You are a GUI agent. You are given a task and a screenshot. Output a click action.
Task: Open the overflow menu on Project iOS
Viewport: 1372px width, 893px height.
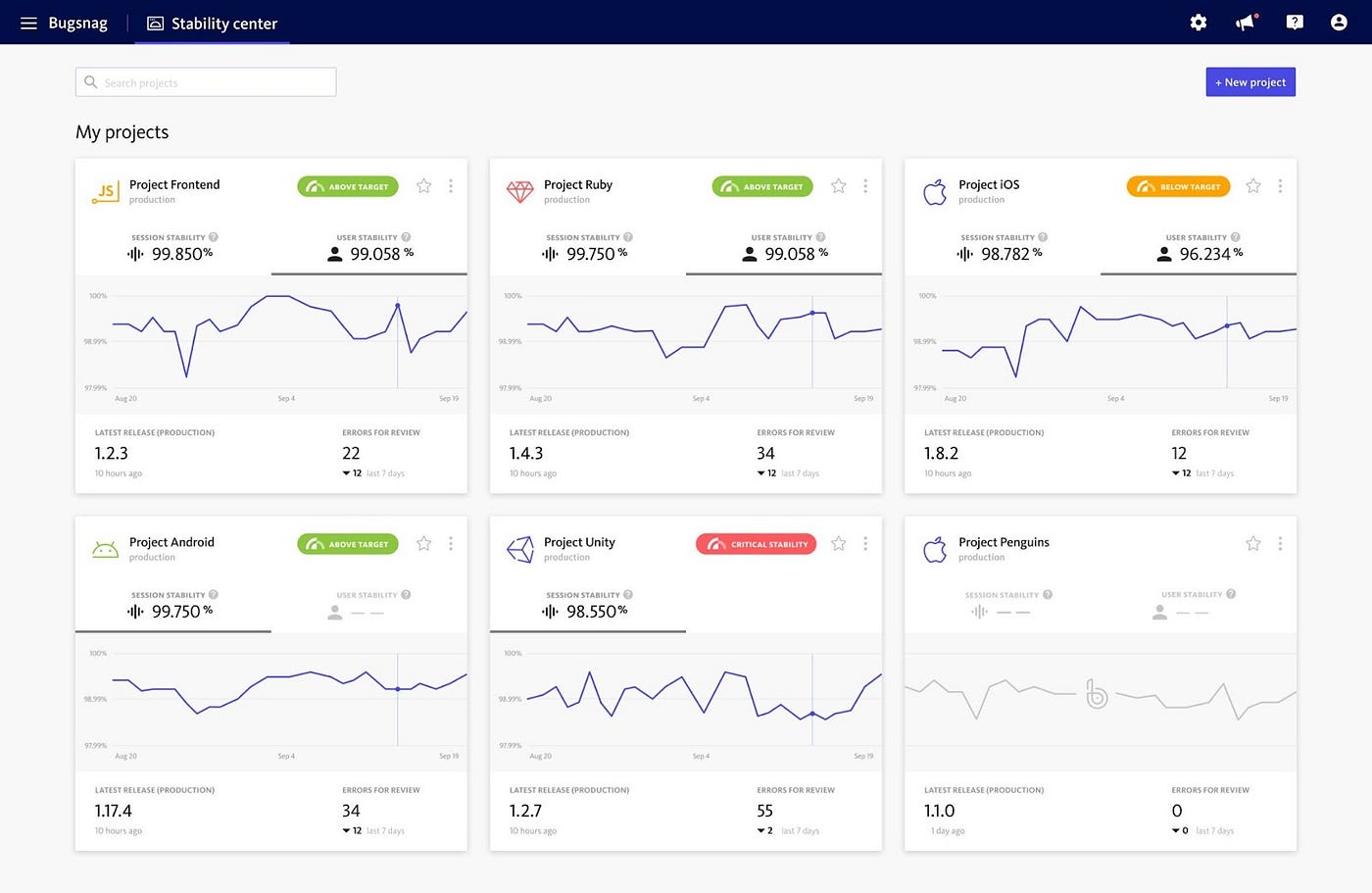1280,185
